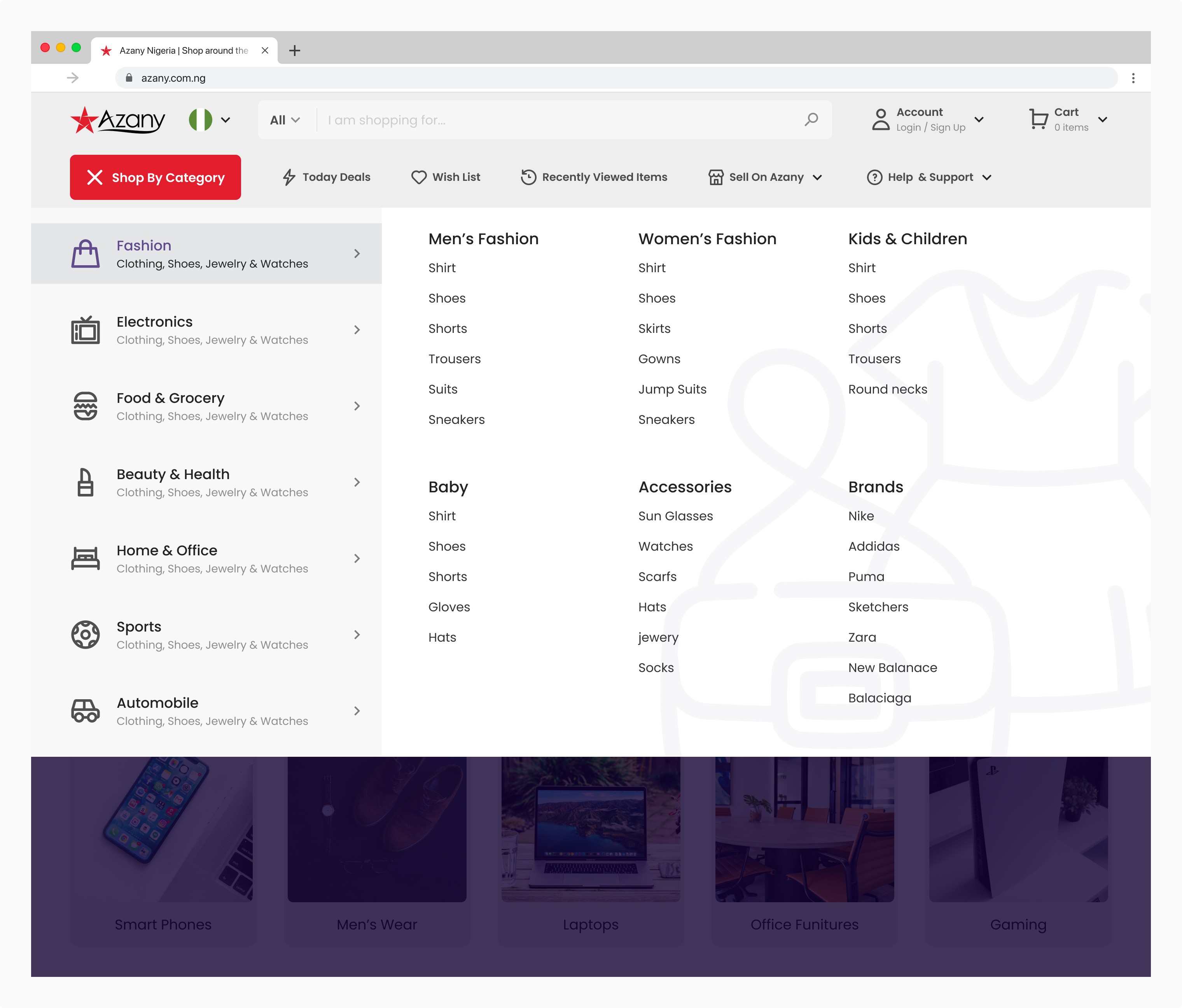Viewport: 1182px width, 1008px height.
Task: Click the address bar lock icon
Action: click(x=129, y=77)
